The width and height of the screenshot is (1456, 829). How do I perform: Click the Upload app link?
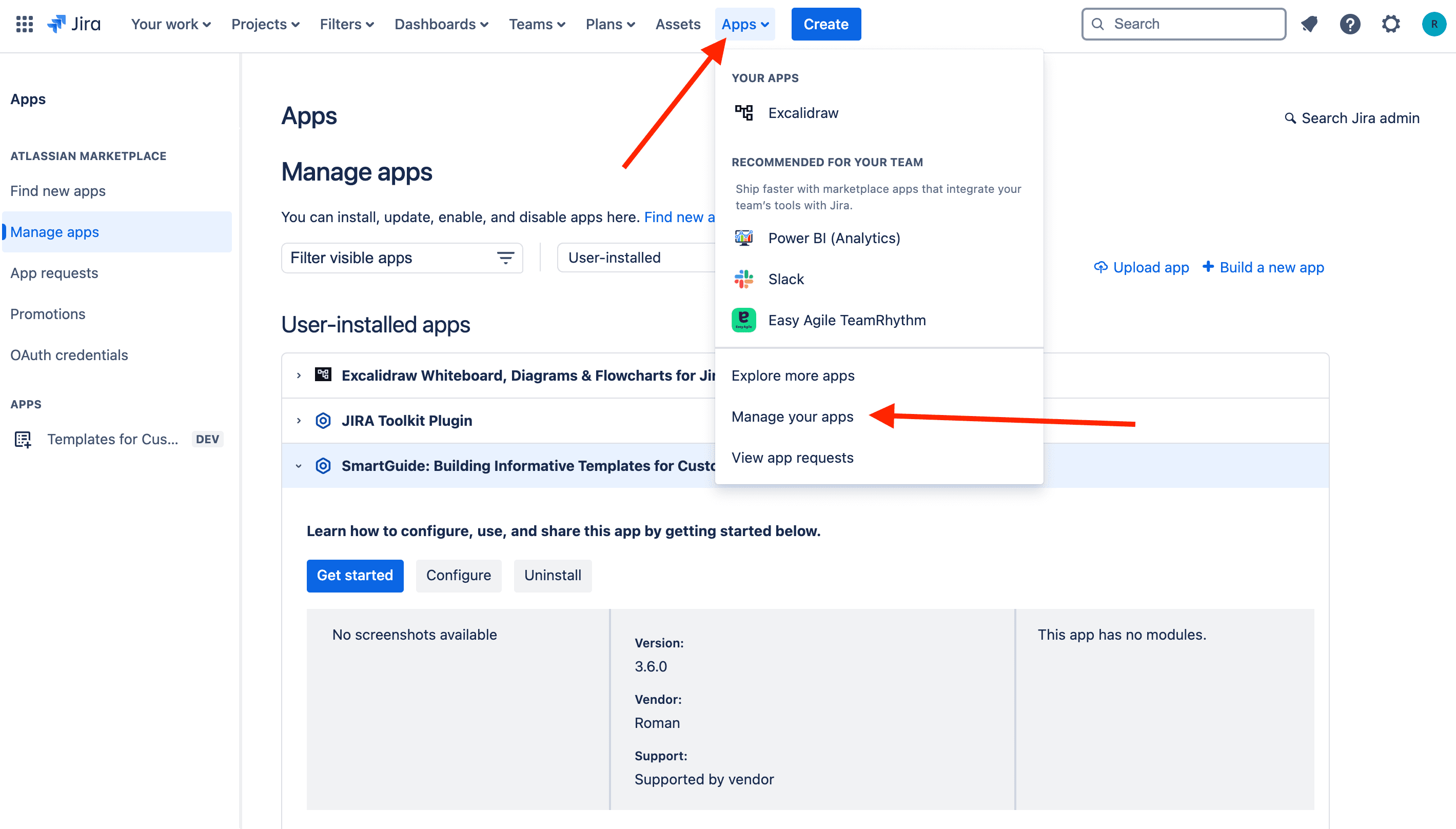[1141, 267]
